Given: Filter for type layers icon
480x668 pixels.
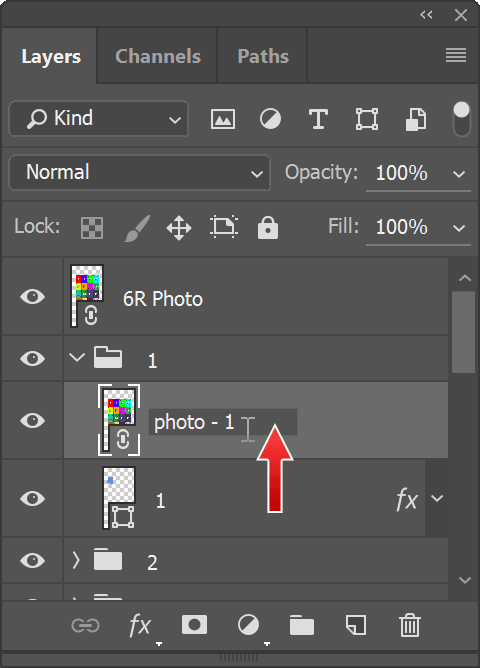Looking at the screenshot, I should [x=318, y=119].
